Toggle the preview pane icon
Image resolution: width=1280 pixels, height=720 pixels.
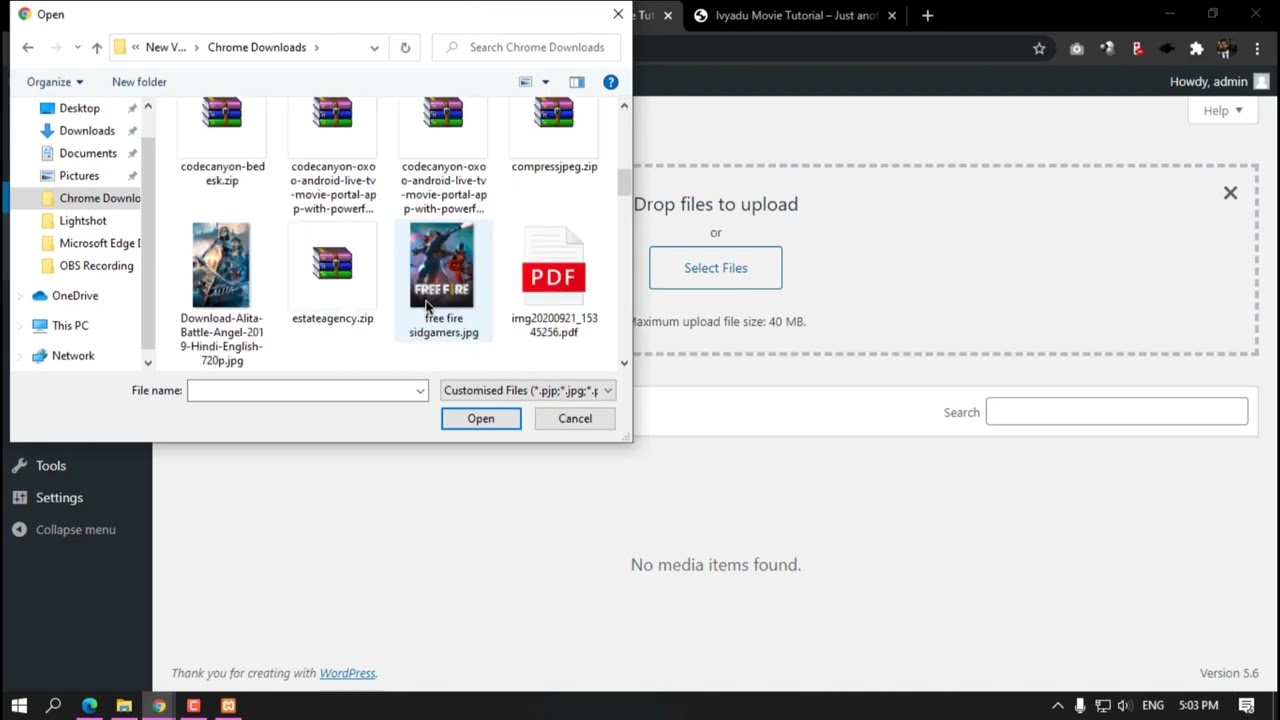[577, 82]
